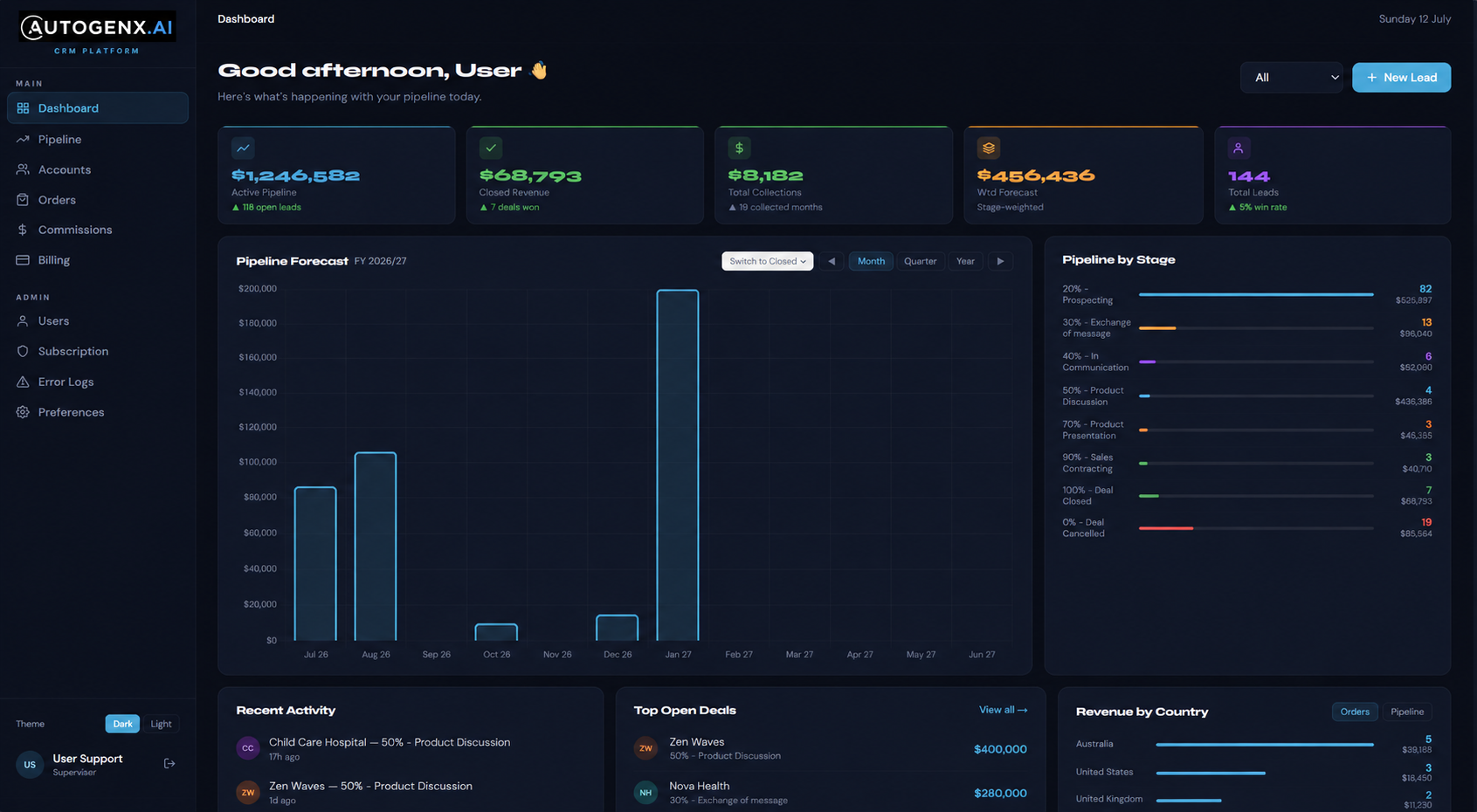Click the Accounts people icon in sidebar
Viewport: 1477px width, 812px height.
[x=23, y=169]
